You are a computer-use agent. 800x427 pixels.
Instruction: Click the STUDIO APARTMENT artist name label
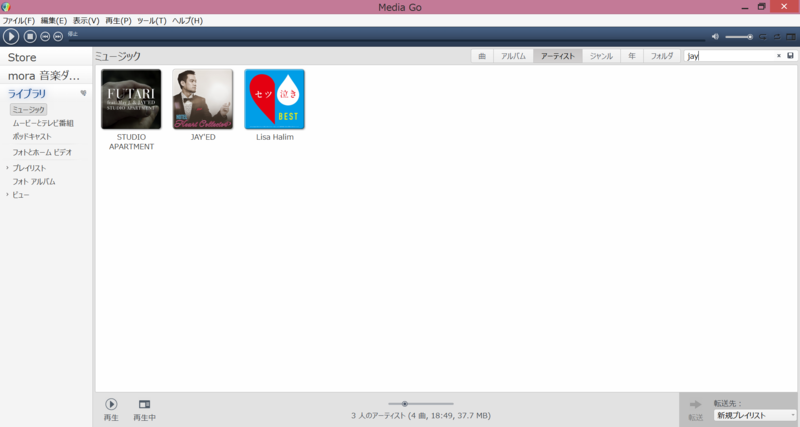(x=131, y=142)
